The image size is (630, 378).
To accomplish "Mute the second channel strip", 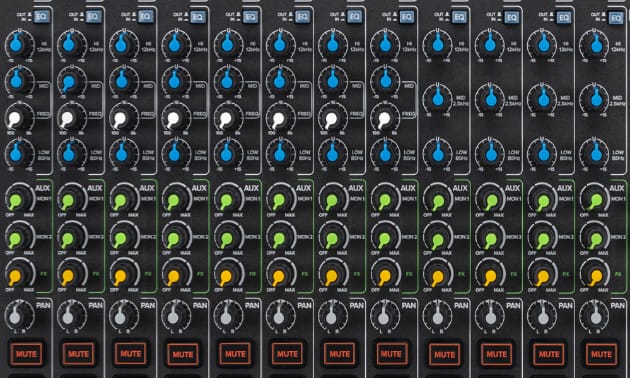I will click(x=78, y=354).
